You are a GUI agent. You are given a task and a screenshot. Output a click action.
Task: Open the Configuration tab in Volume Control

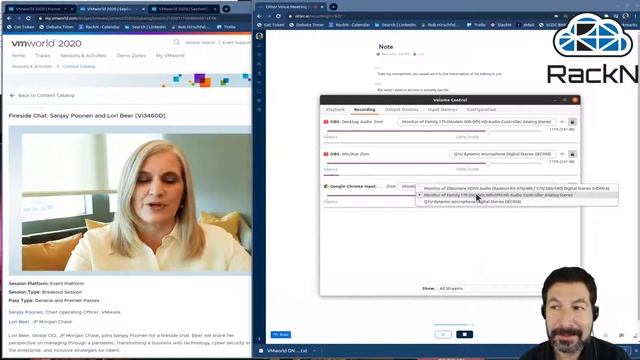click(481, 109)
